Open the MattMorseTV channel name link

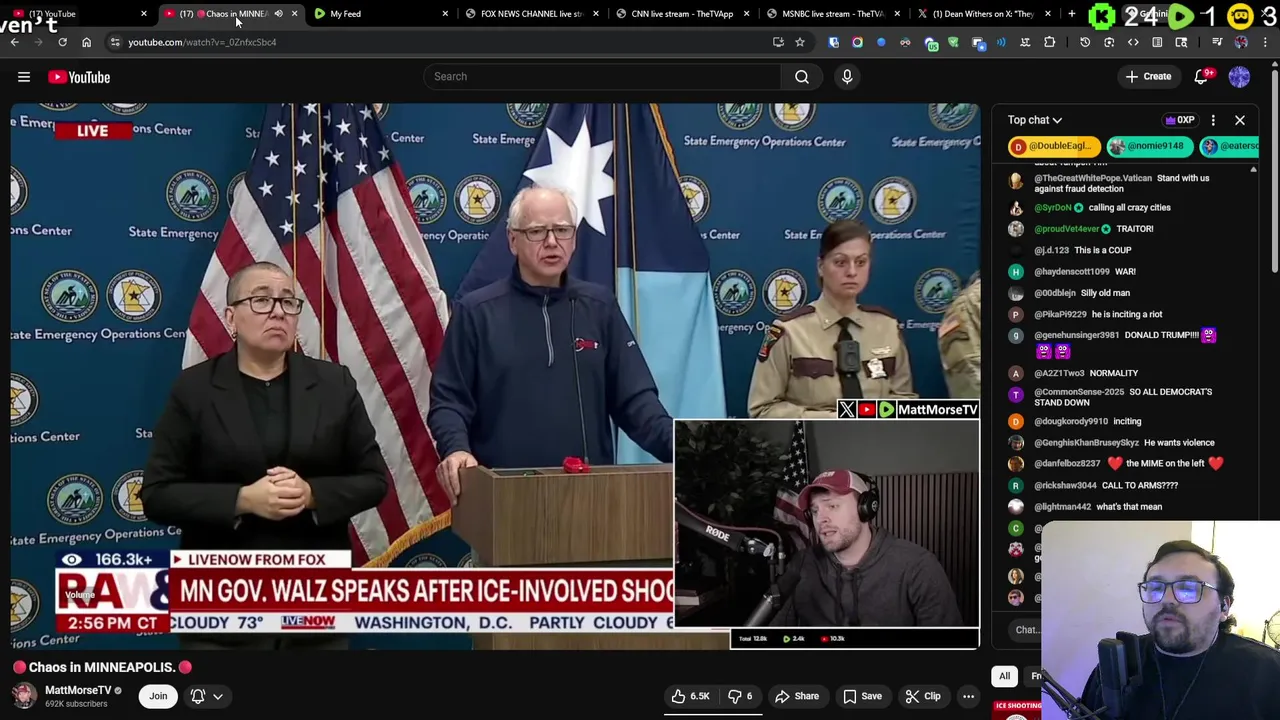(x=78, y=690)
